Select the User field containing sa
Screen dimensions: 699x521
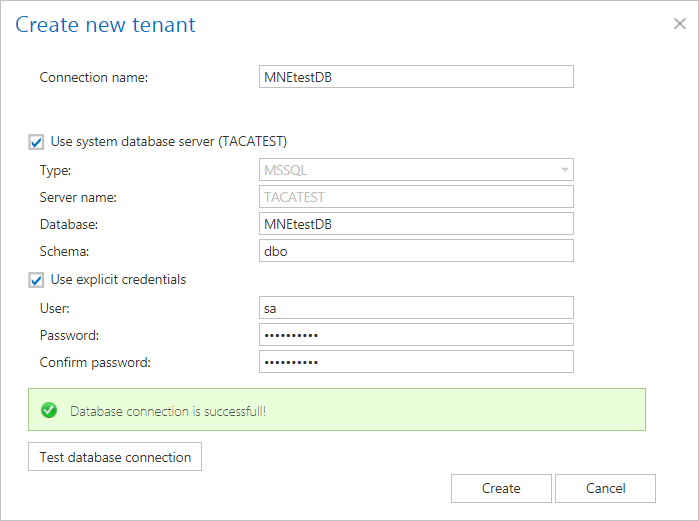tap(416, 308)
